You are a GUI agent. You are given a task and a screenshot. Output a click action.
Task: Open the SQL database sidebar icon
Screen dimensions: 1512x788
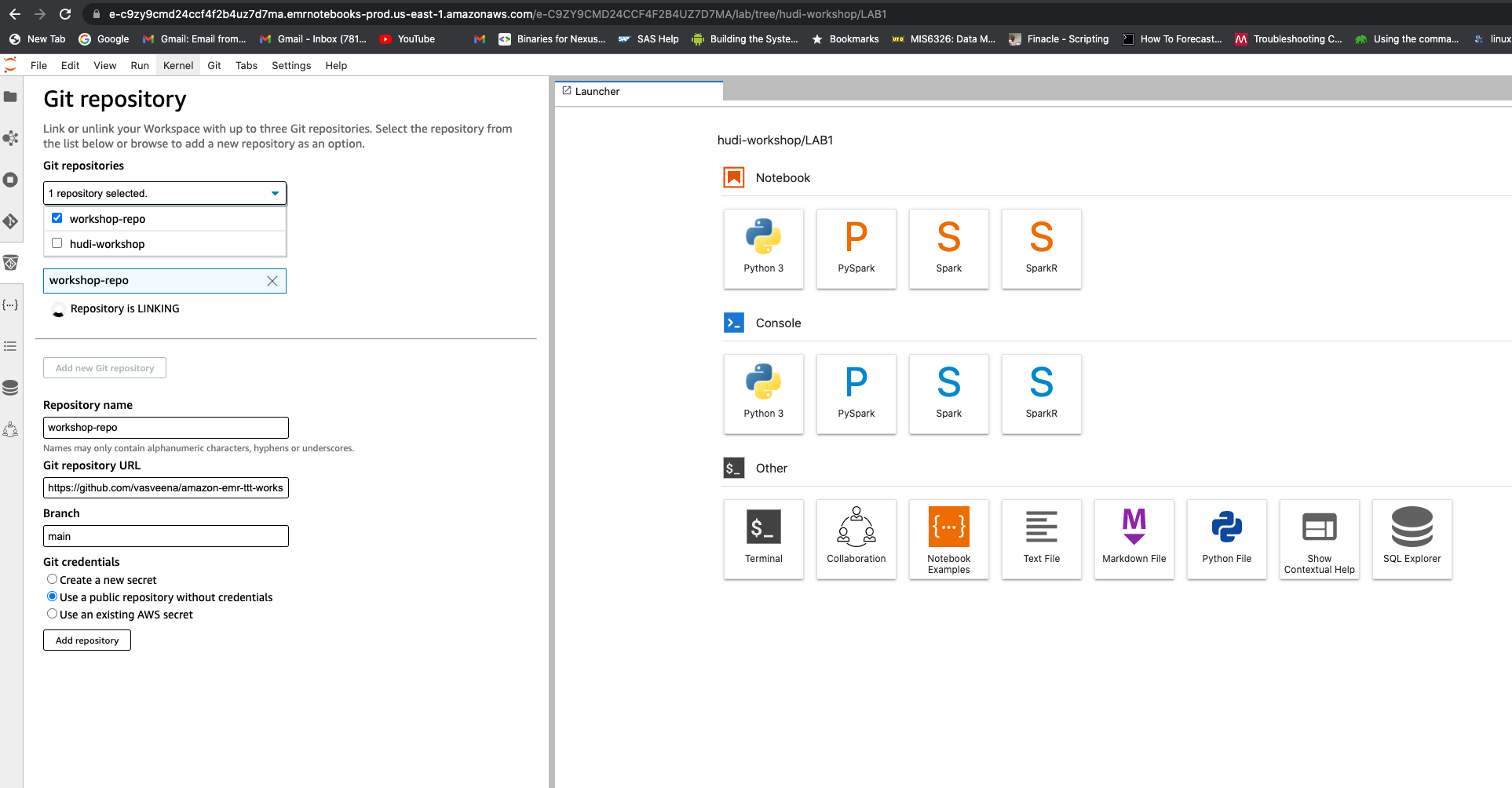pyautogui.click(x=10, y=388)
